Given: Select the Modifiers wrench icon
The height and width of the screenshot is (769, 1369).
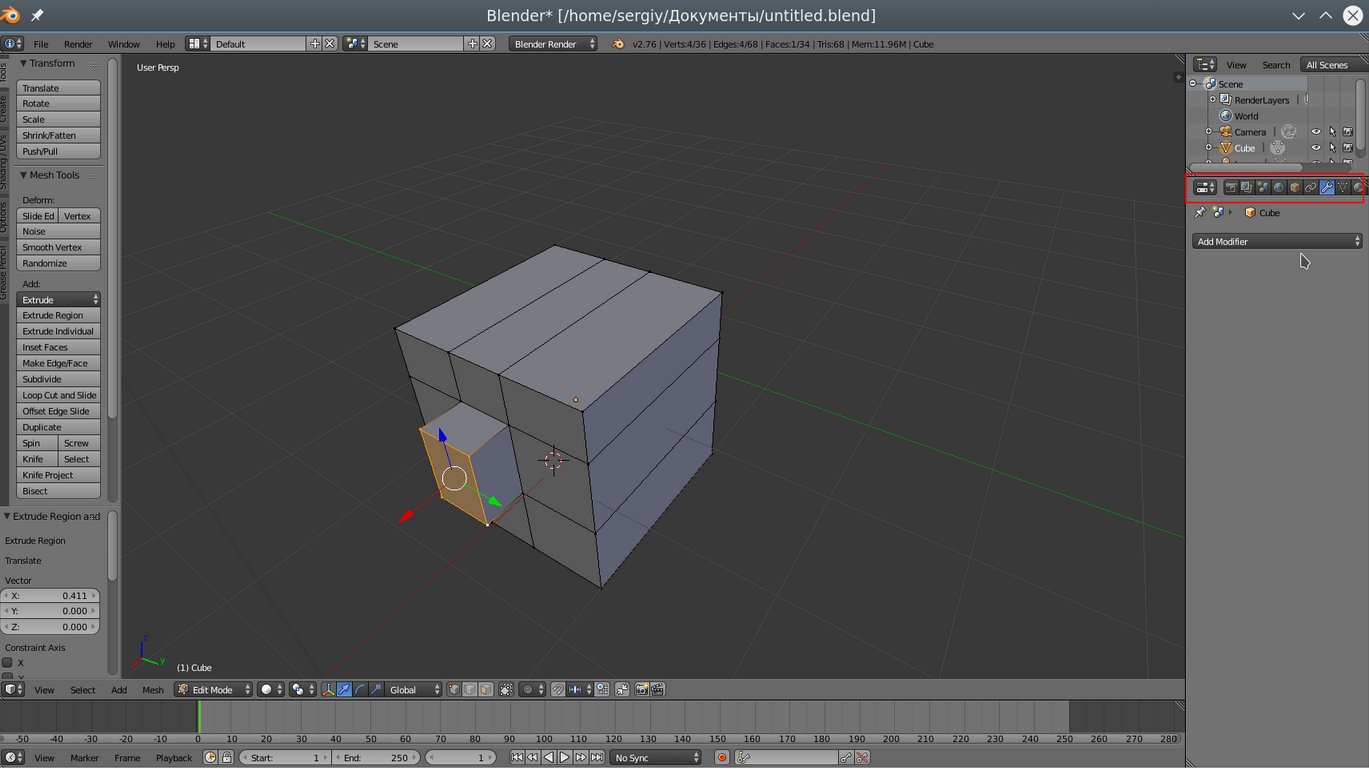Looking at the screenshot, I should (x=1327, y=188).
